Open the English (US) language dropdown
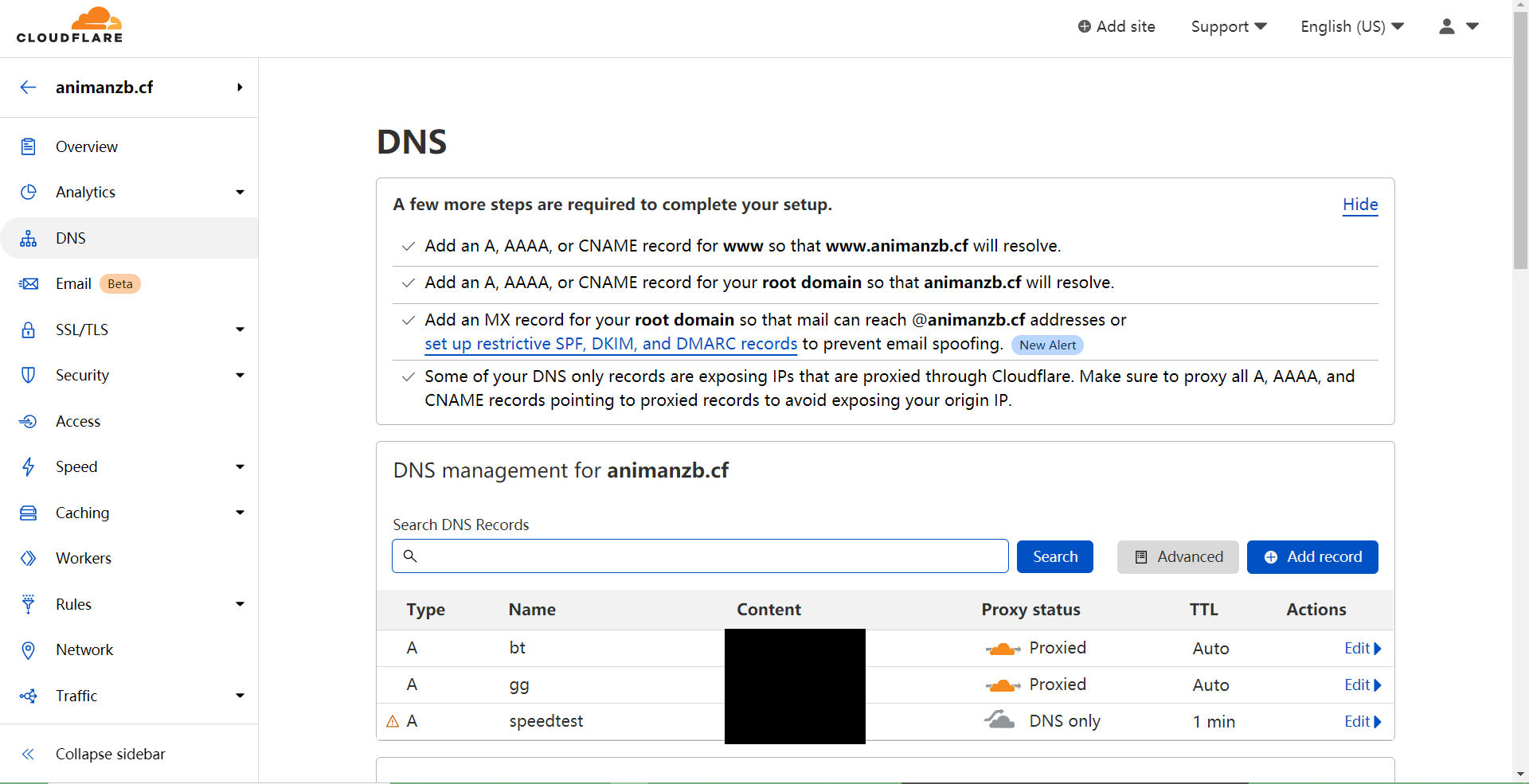The height and width of the screenshot is (784, 1529). tap(1352, 26)
